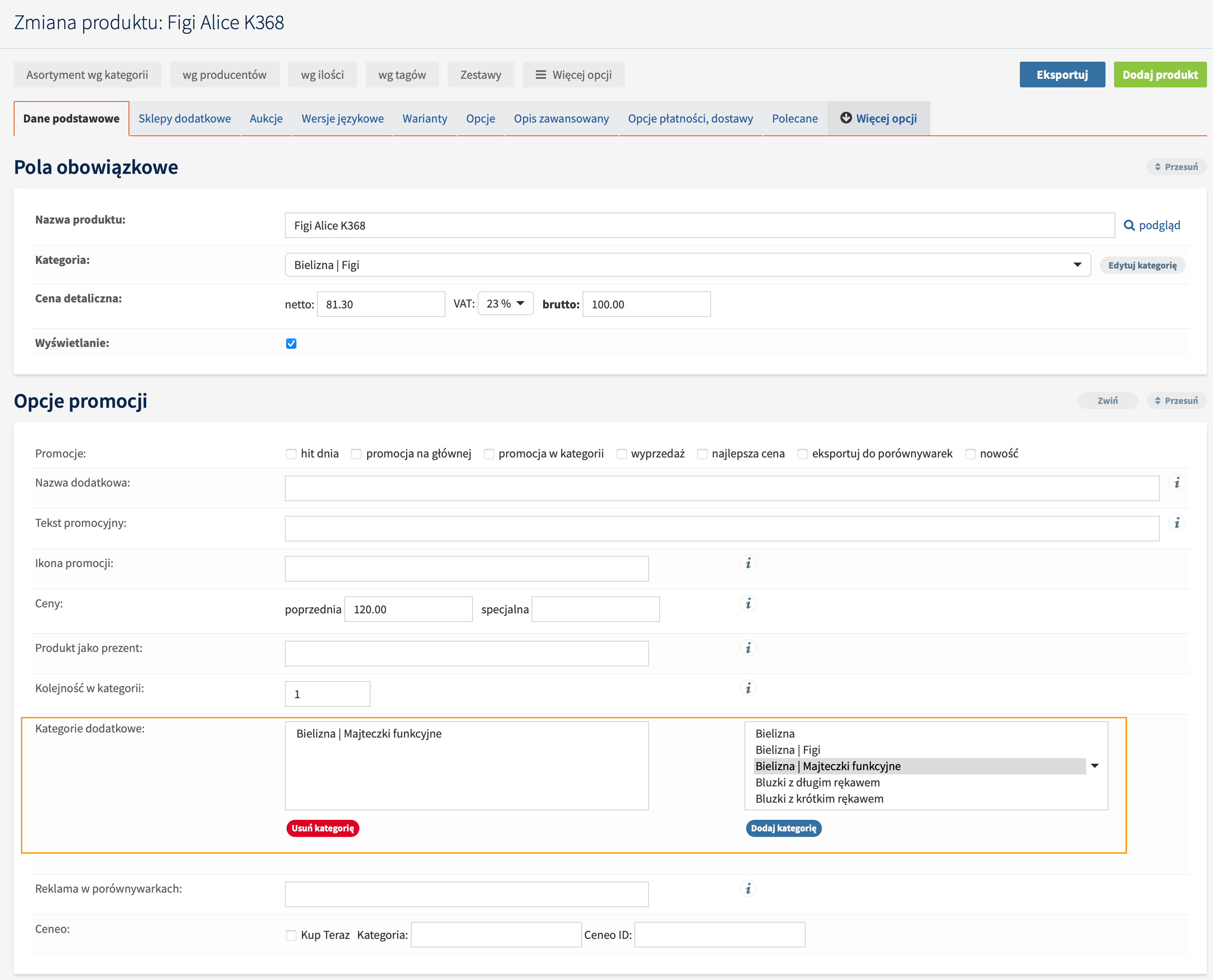
Task: Click the blue Dodaj kategorię button
Action: click(783, 828)
